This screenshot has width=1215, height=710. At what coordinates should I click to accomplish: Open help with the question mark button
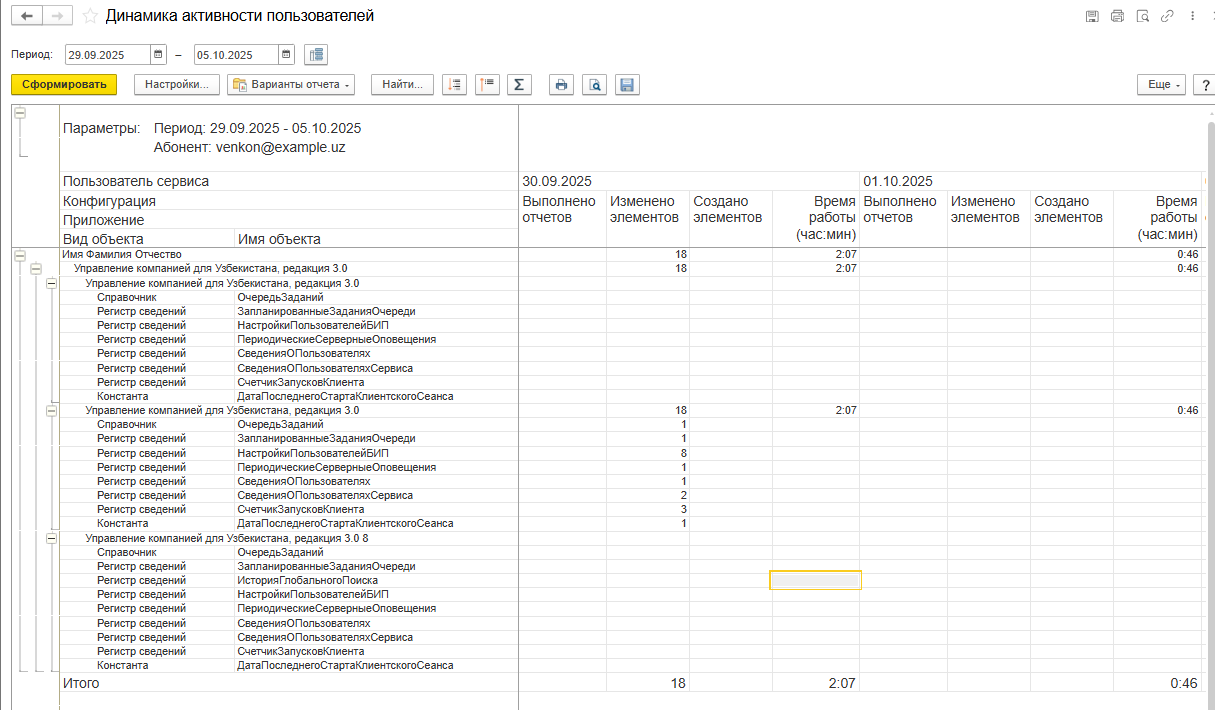(1206, 85)
